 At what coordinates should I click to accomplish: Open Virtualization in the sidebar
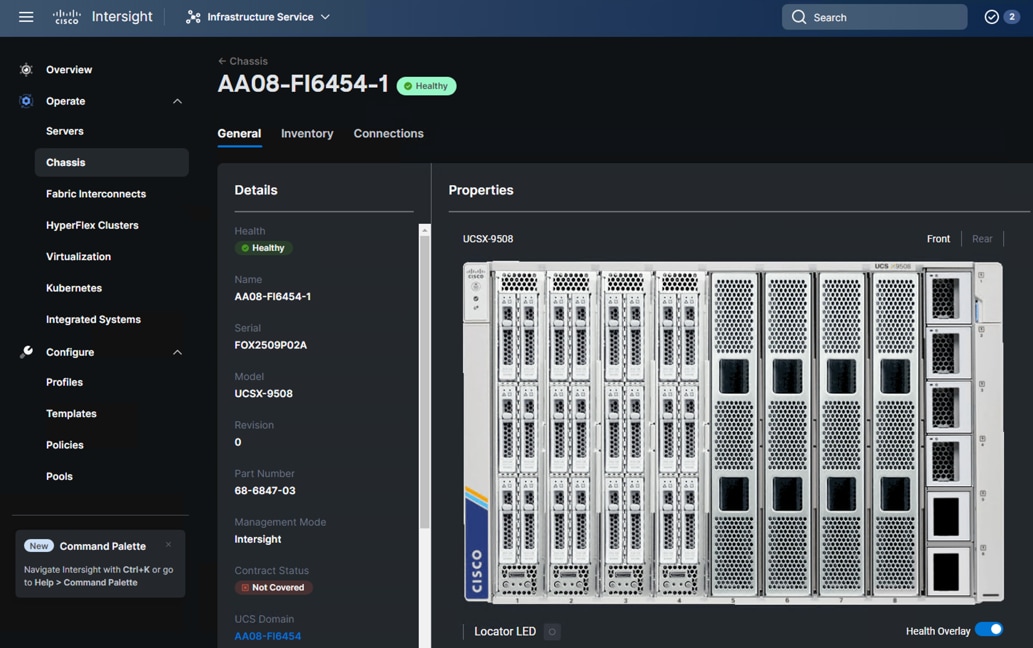click(78, 256)
